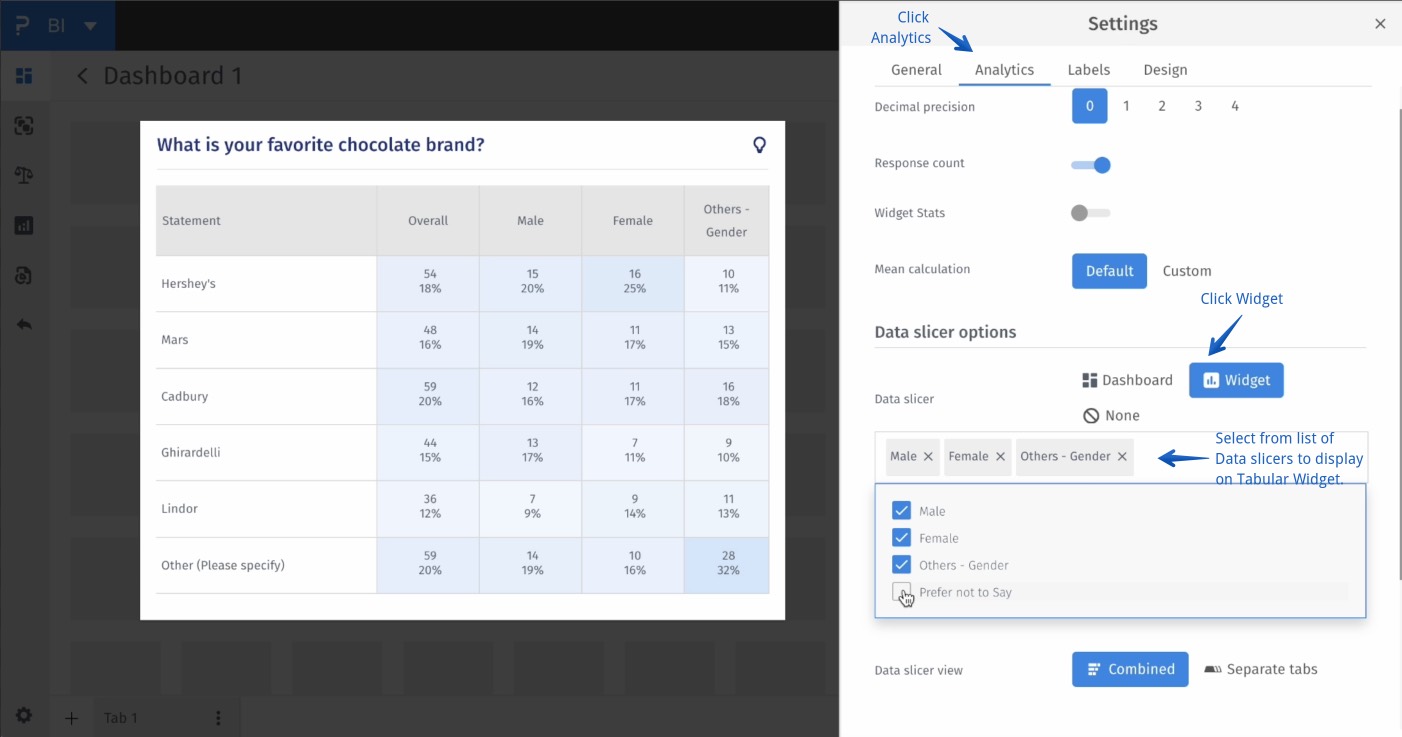Viewport: 1402px width, 737px height.
Task: Switch to the Design tab
Action: pos(1165,70)
